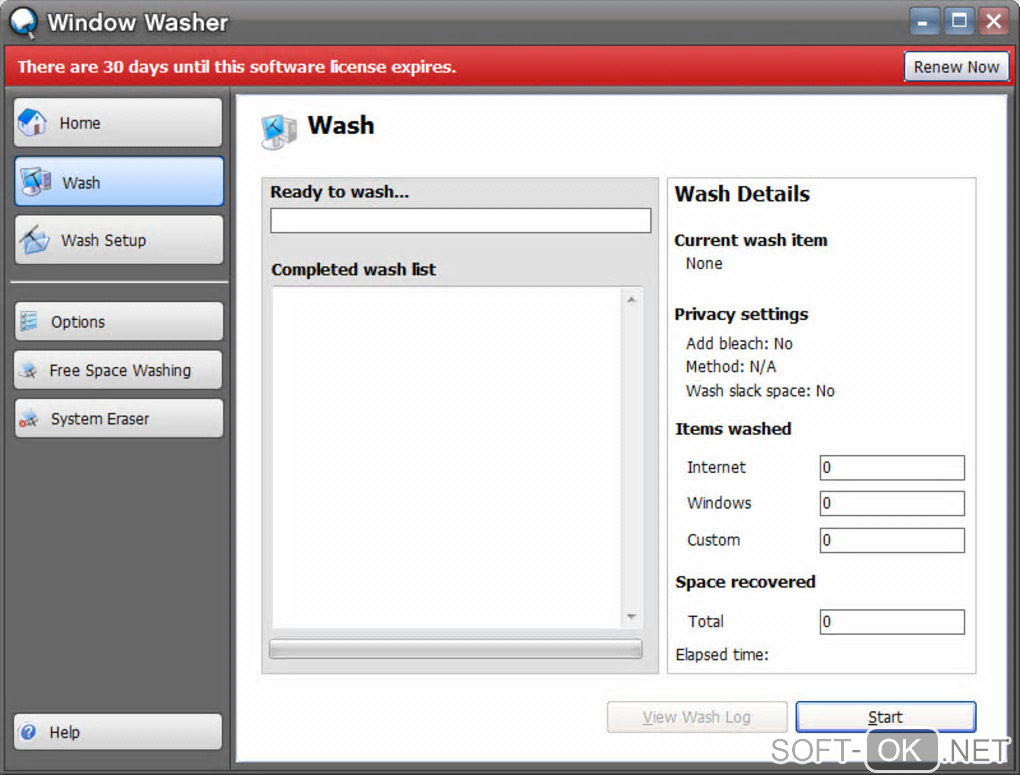Image resolution: width=1020 pixels, height=775 pixels.
Task: Click the Windows items washed field
Action: coord(892,503)
